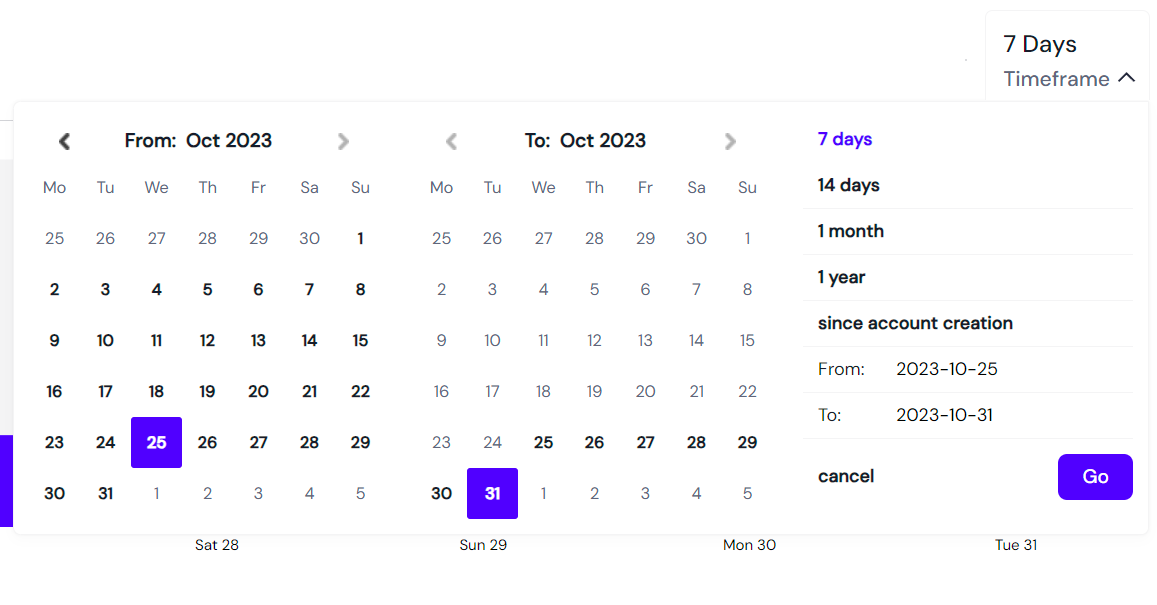Pick October 13 in the From calendar
This screenshot has width=1157, height=605.
[258, 341]
